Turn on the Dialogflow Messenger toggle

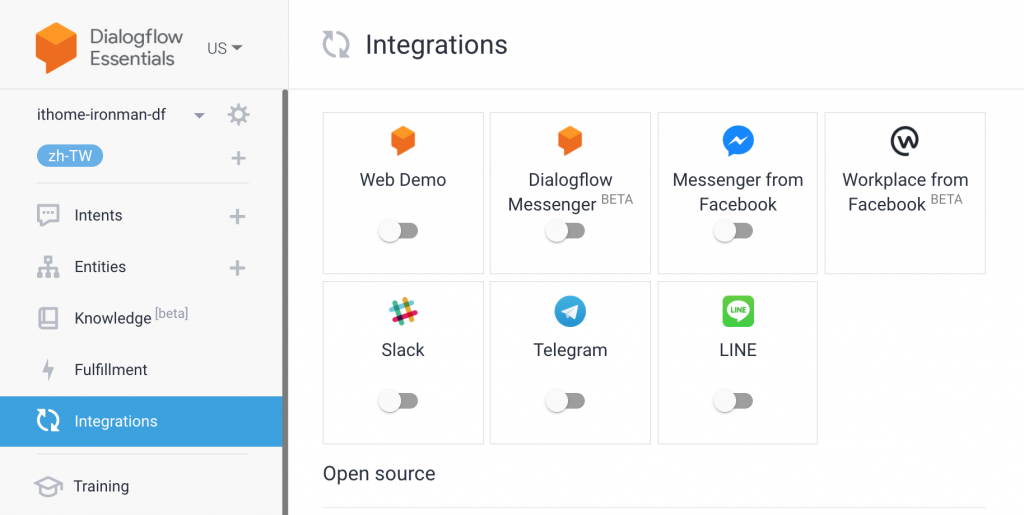pyautogui.click(x=565, y=231)
